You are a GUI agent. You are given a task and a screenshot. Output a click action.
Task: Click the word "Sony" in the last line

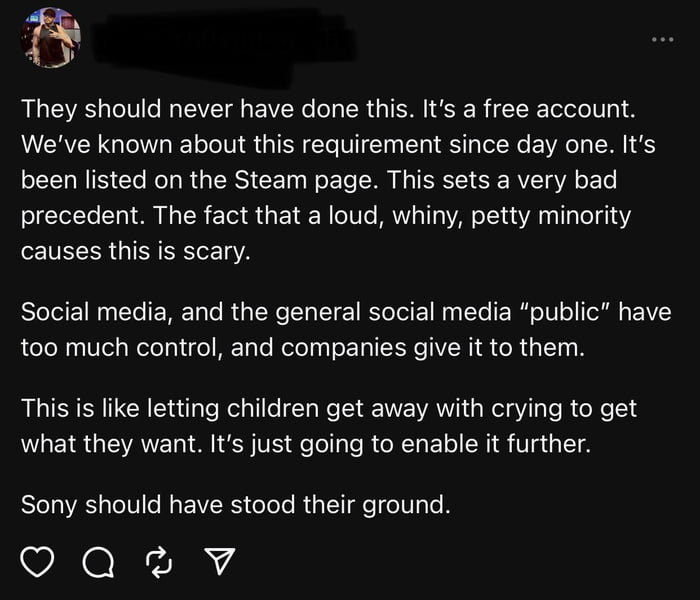[x=51, y=504]
